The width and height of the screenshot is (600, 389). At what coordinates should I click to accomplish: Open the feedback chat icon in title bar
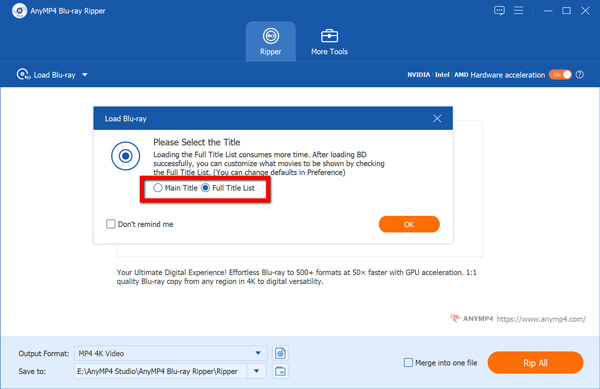point(499,11)
